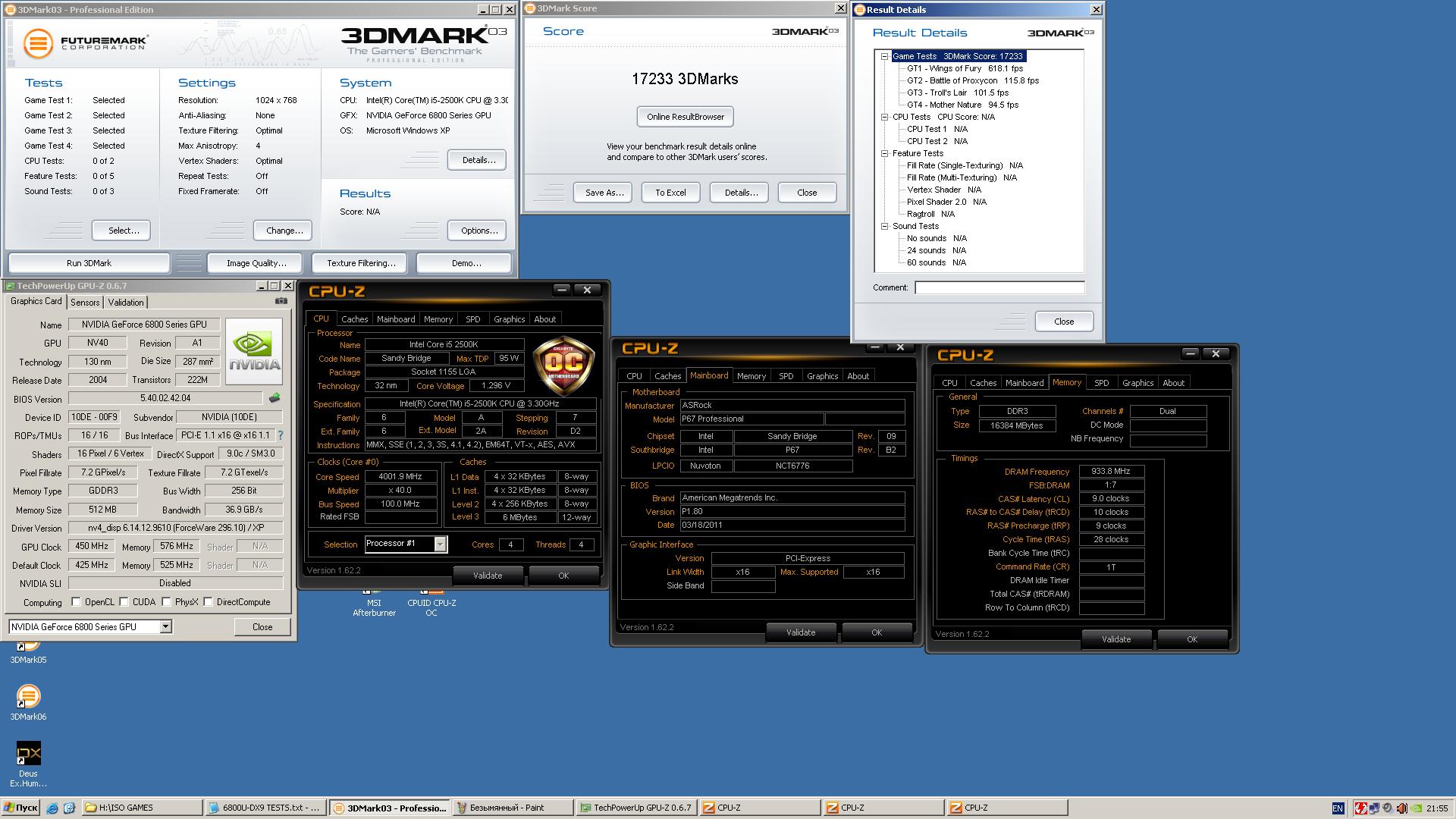Click the second quick launch icon beside Internet Explorer
This screenshot has width=1456, height=819.
pos(68,808)
